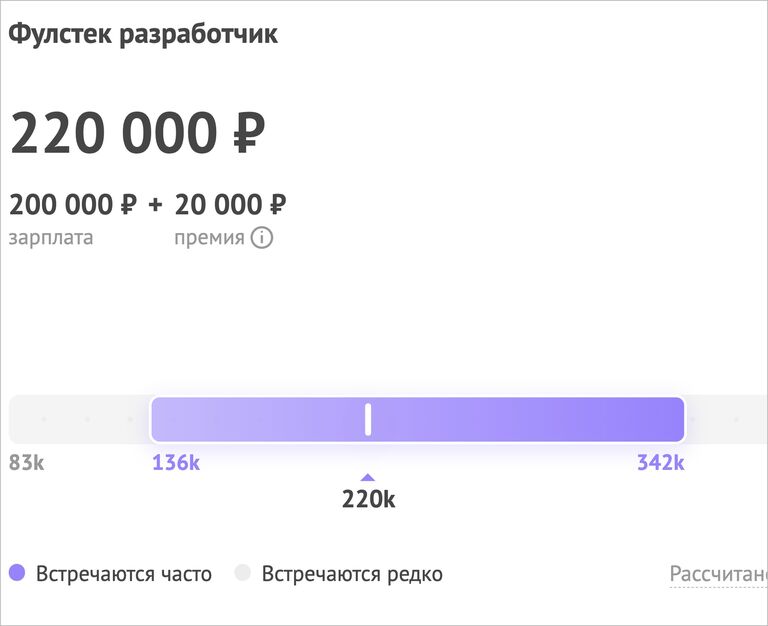Click the 'Фулстек разработчик' heading
The image size is (768, 626).
tap(143, 34)
